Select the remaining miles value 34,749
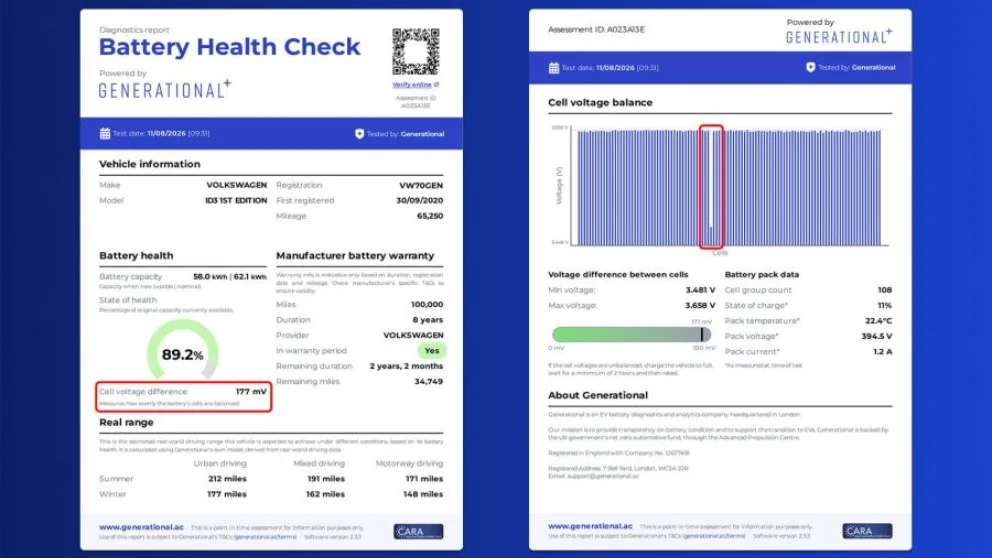Image resolution: width=992 pixels, height=558 pixels. coord(429,381)
